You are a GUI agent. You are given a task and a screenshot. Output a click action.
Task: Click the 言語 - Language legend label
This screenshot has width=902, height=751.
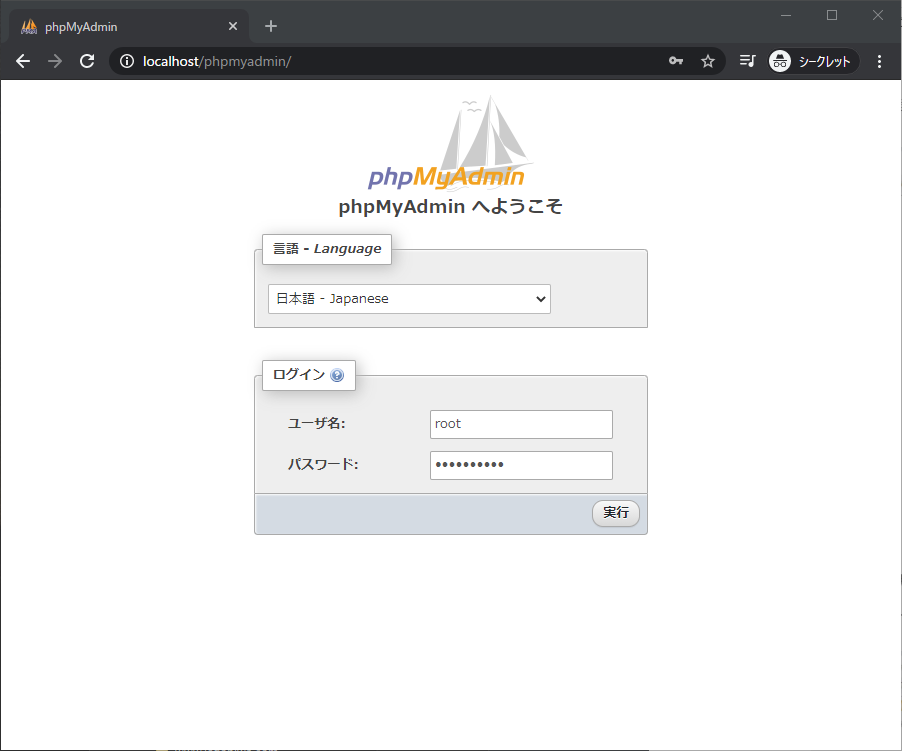[327, 249]
